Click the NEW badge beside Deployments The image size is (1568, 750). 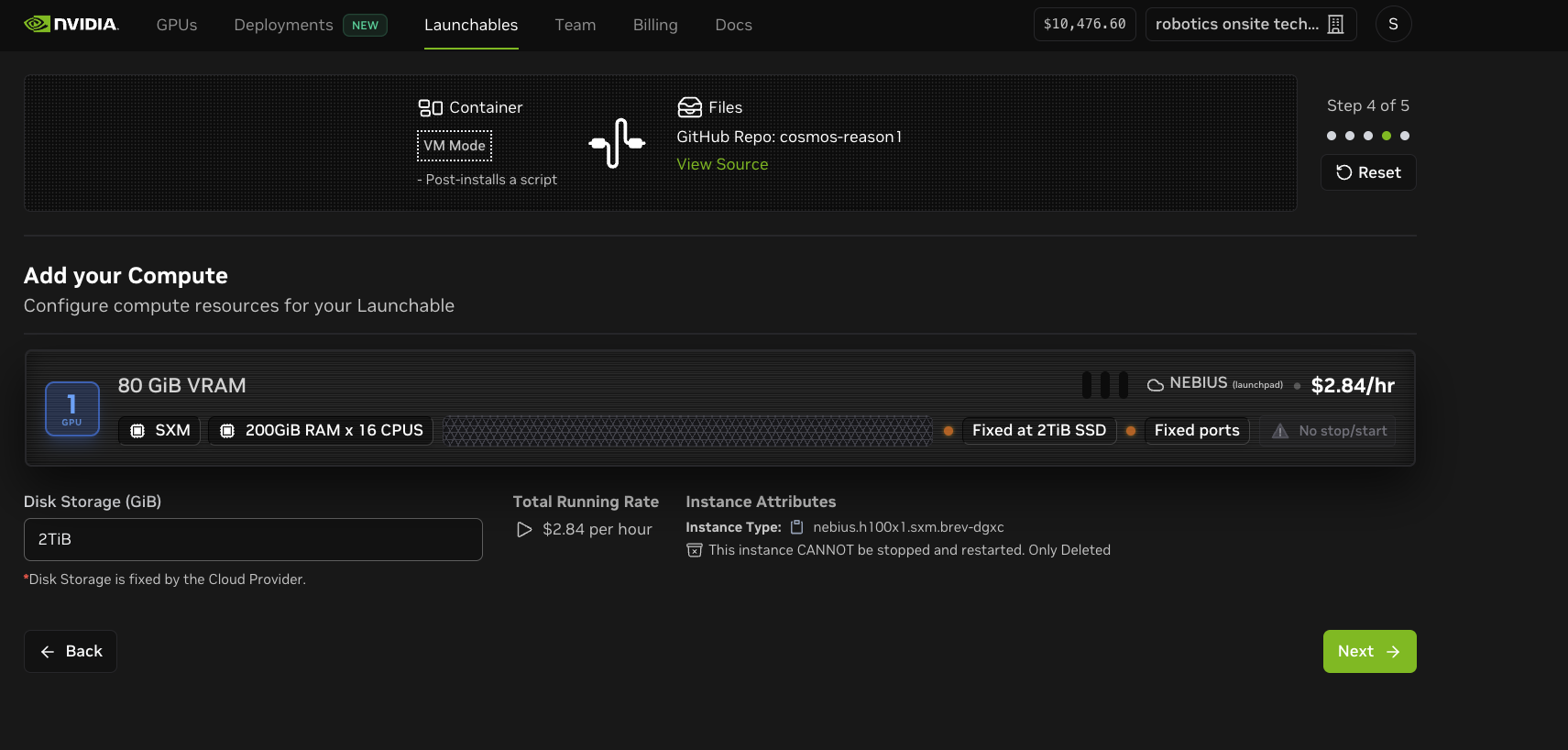(365, 25)
